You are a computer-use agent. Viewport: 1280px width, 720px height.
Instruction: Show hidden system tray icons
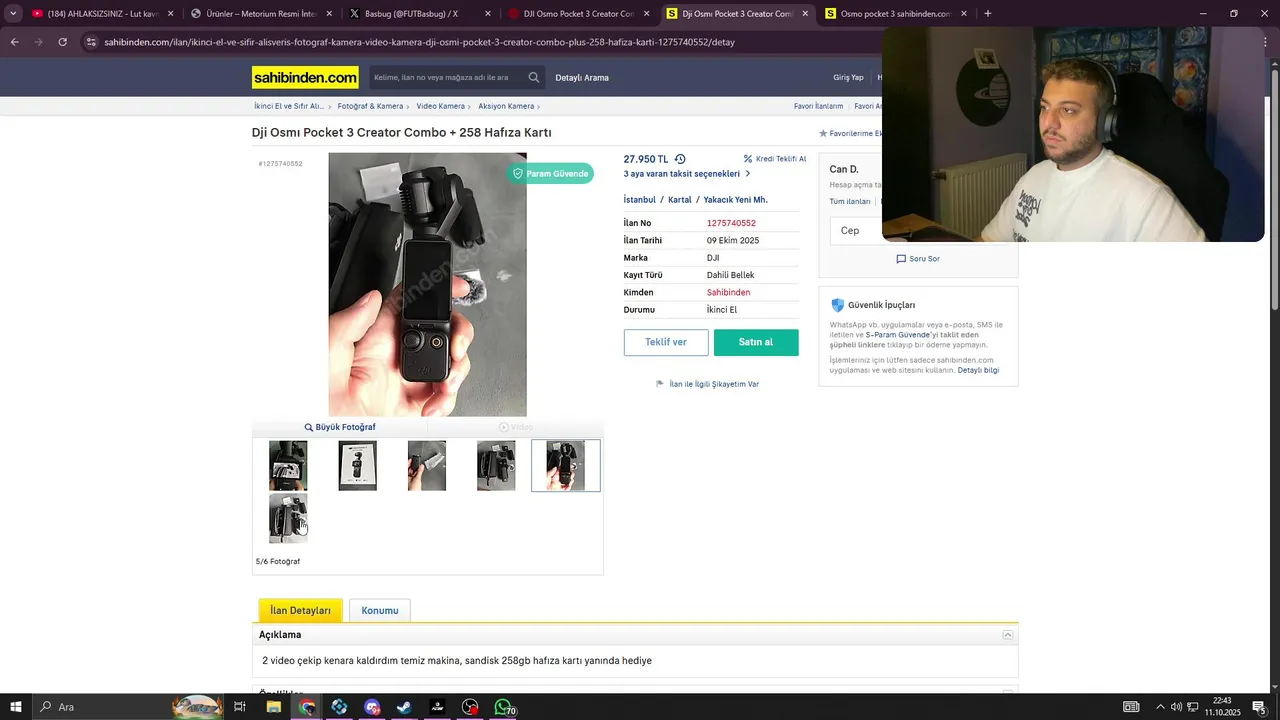(x=1162, y=707)
